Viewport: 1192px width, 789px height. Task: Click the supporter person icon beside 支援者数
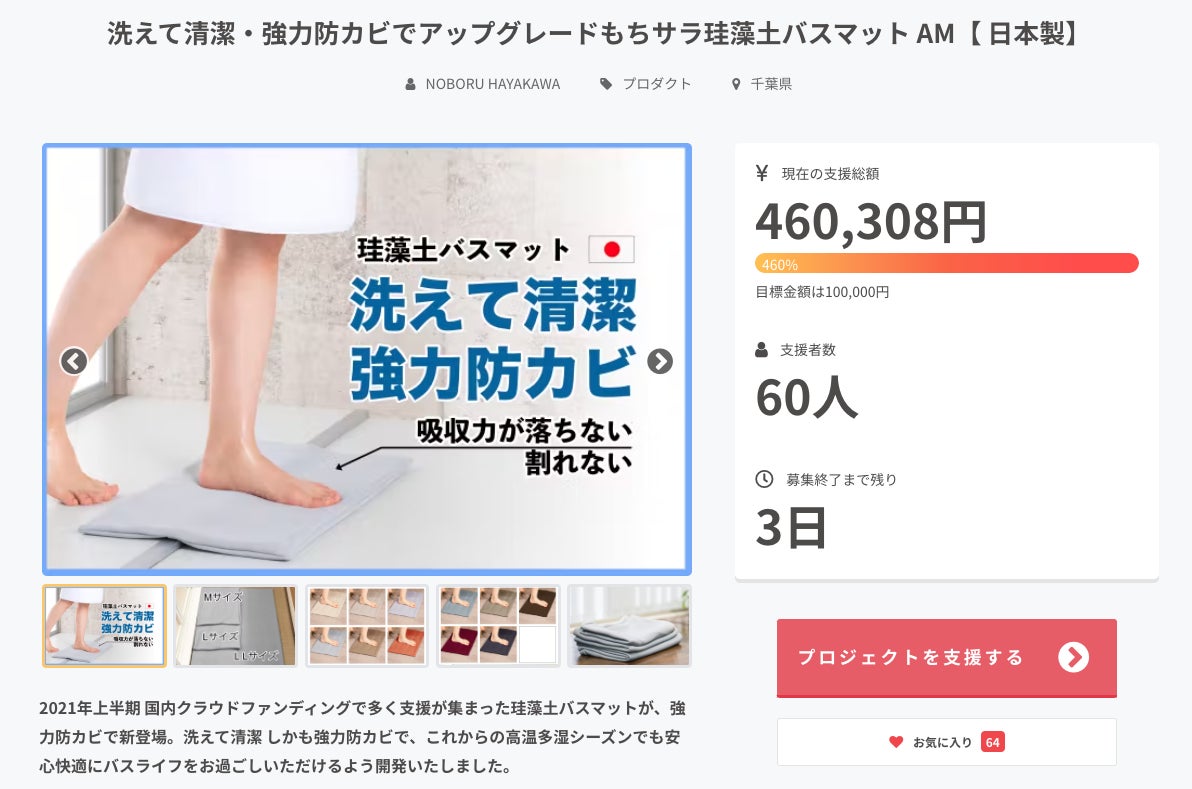click(x=762, y=350)
